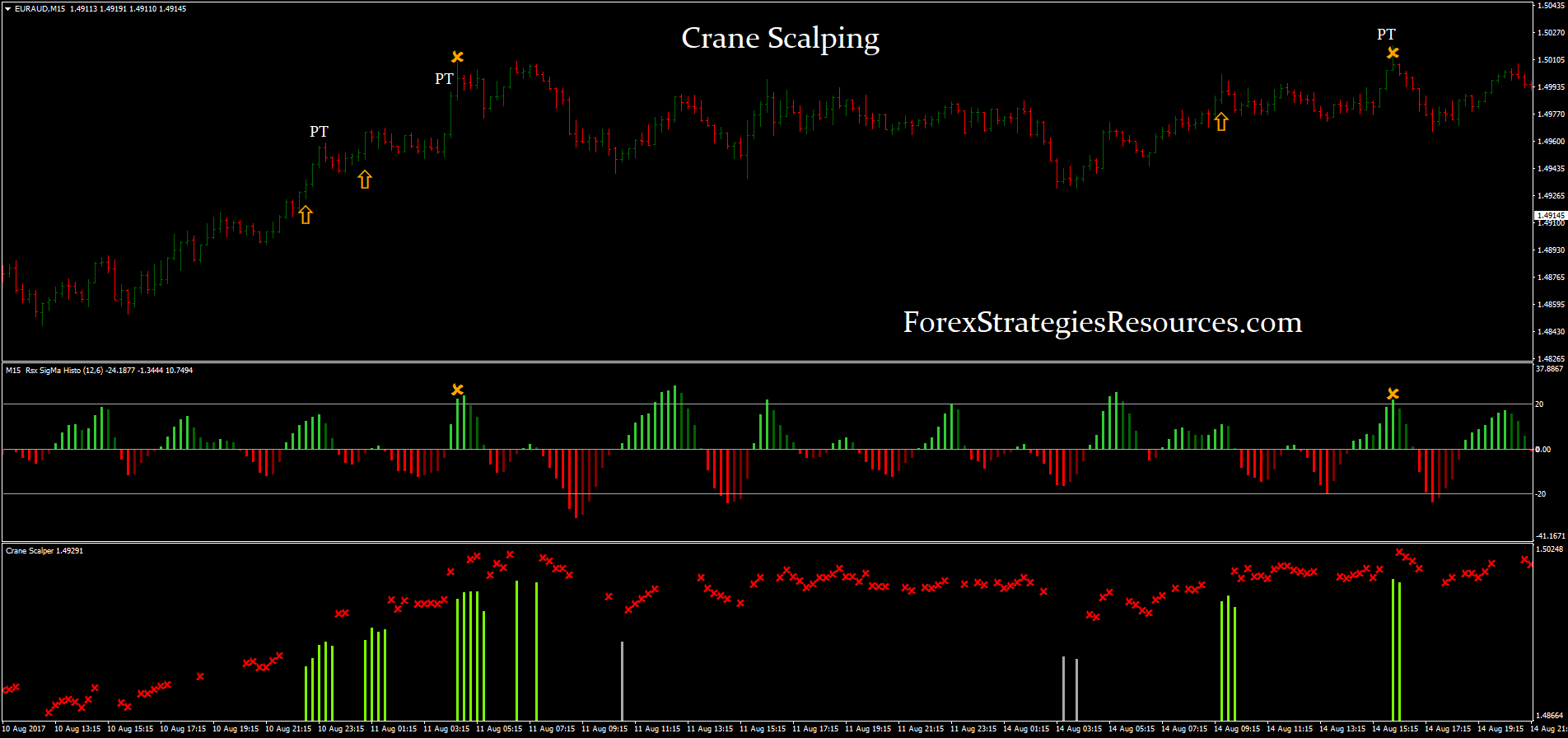Click the Crane Scalper scale value 1.50248

tap(1551, 549)
